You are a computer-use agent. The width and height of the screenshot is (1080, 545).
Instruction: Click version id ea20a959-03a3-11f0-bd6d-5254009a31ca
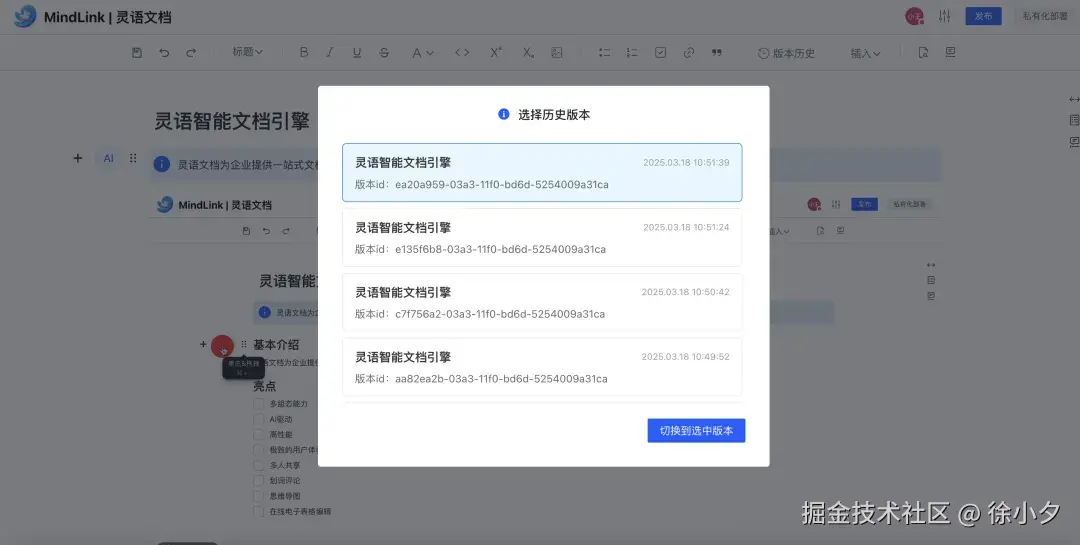(x=501, y=185)
